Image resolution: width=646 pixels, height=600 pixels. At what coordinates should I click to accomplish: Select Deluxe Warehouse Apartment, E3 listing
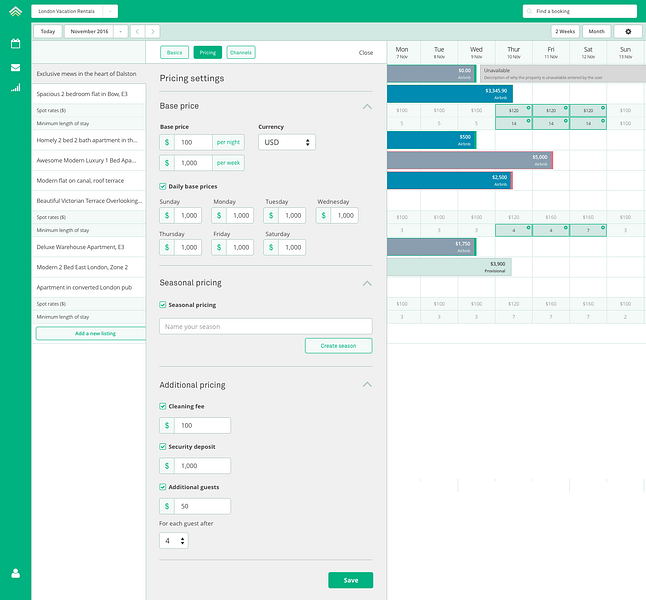click(x=89, y=247)
